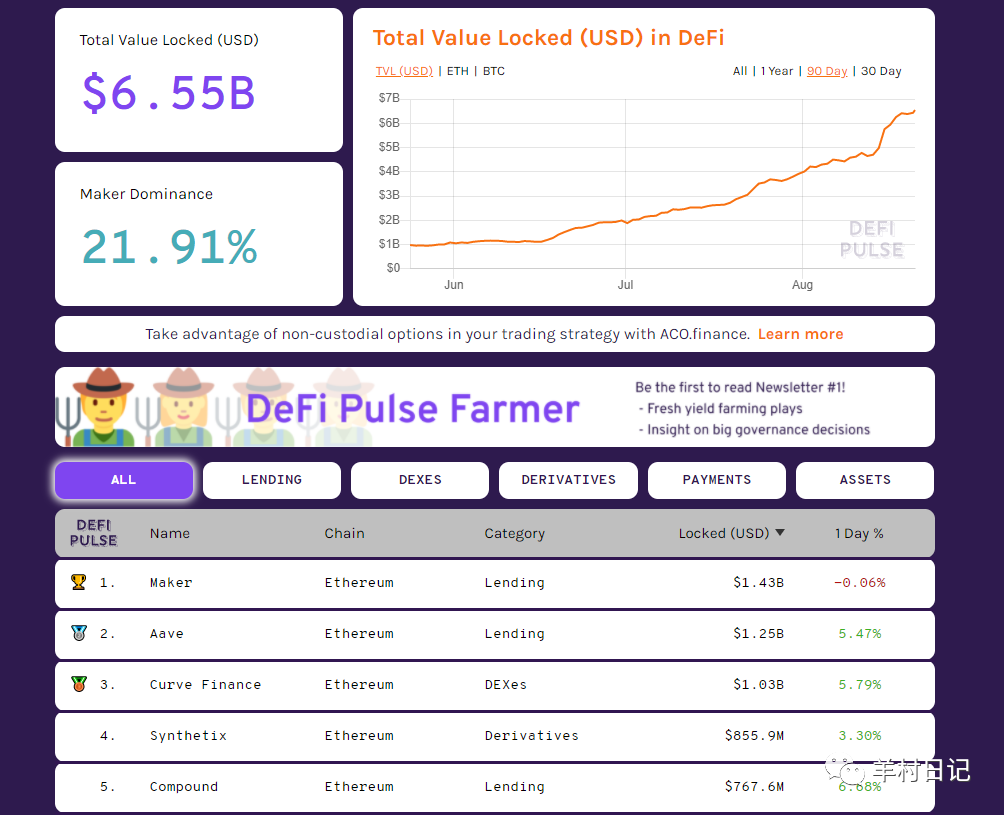Screen dimensions: 1004x815
Task: Open the DERIVATIVES tab
Action: coord(569,480)
